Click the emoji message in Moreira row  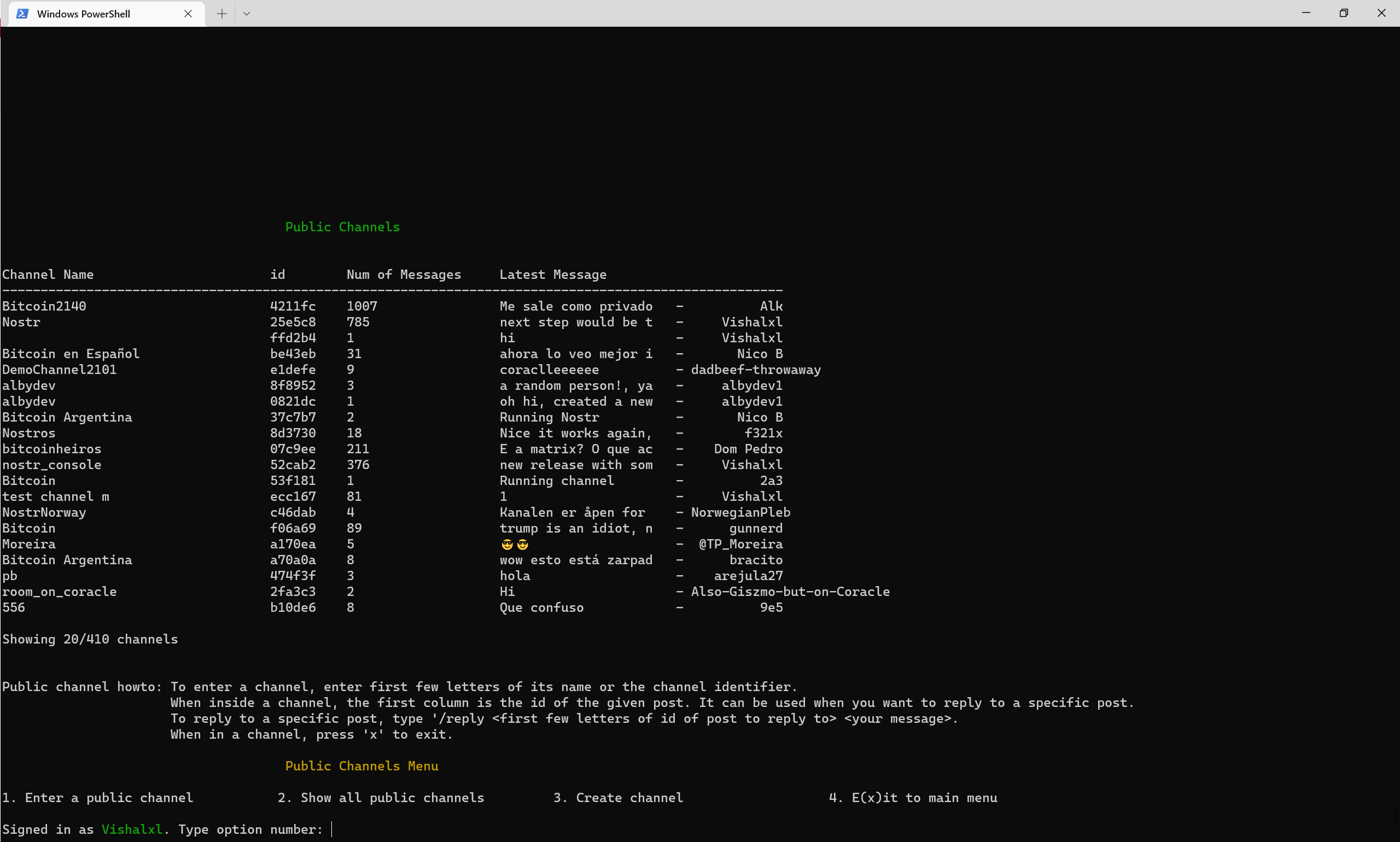[515, 544]
